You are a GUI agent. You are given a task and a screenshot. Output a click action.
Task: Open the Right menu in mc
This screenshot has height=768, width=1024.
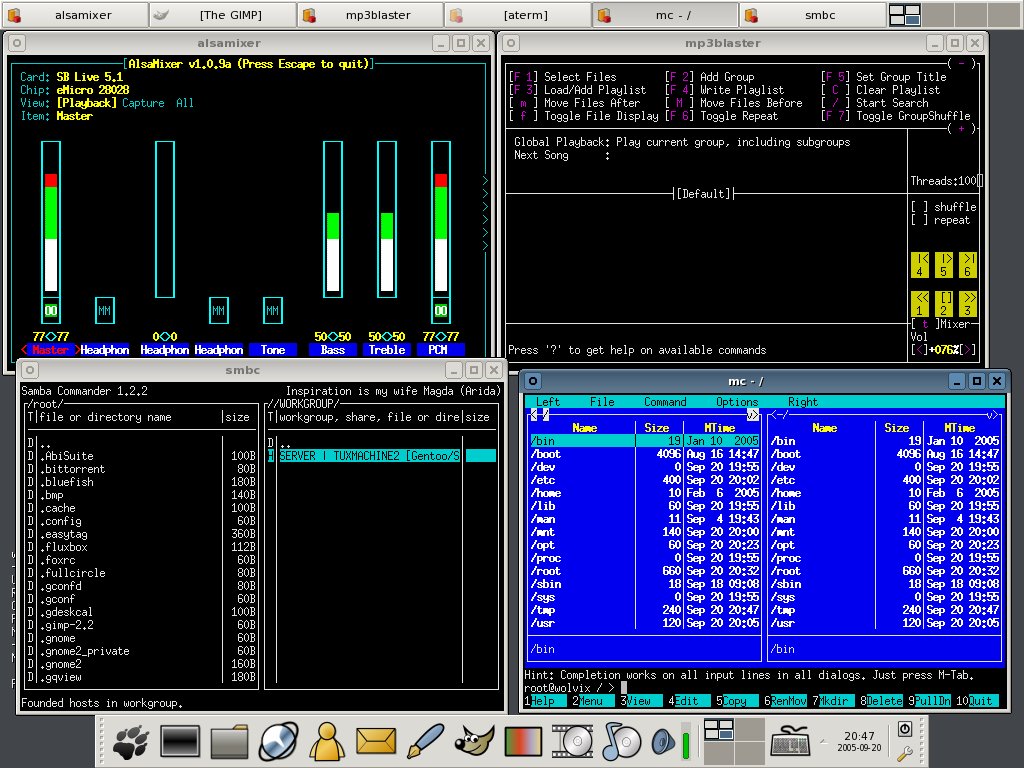click(803, 402)
